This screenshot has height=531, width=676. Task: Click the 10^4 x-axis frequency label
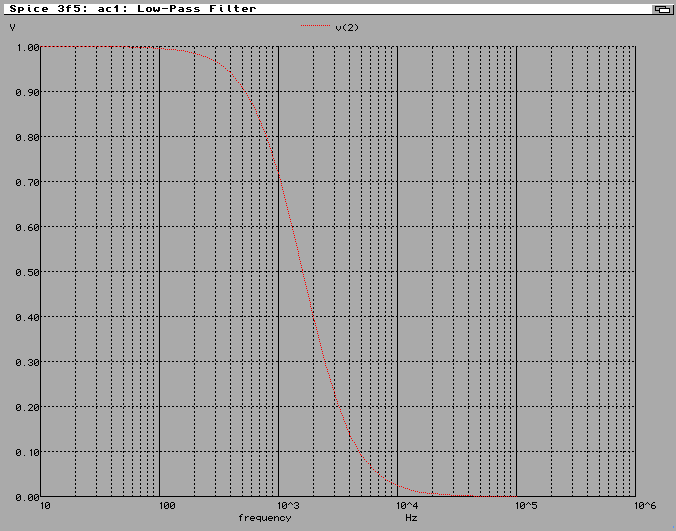407,506
